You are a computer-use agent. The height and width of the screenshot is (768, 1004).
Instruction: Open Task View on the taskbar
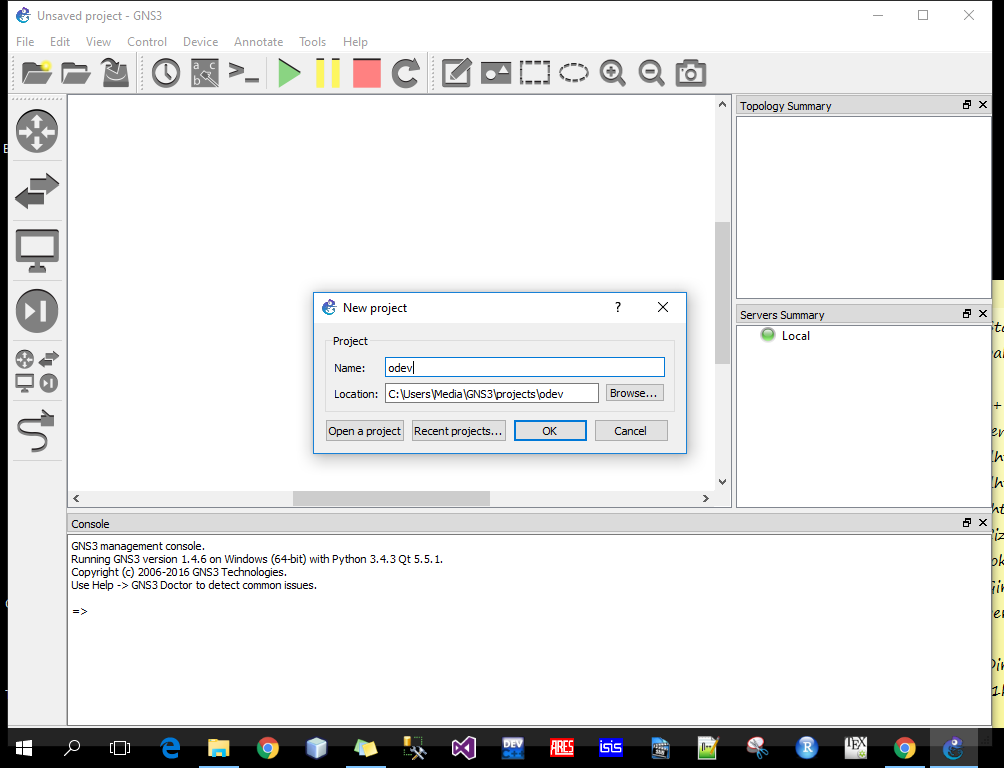(120, 748)
